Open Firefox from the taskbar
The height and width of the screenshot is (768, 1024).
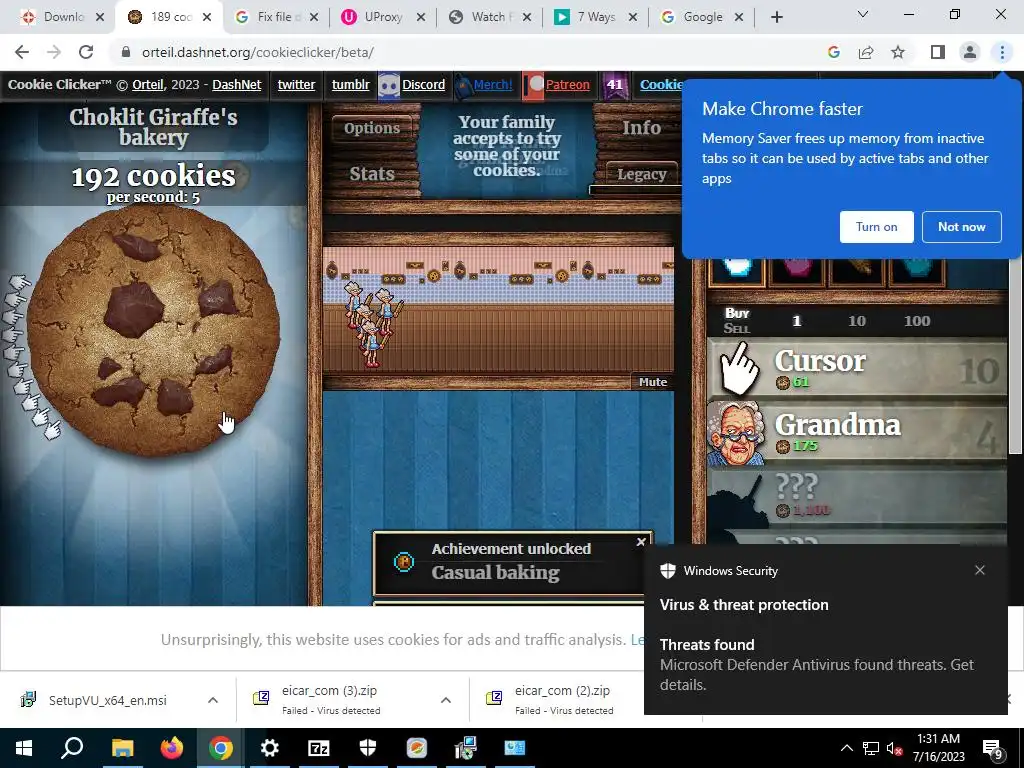[x=172, y=748]
